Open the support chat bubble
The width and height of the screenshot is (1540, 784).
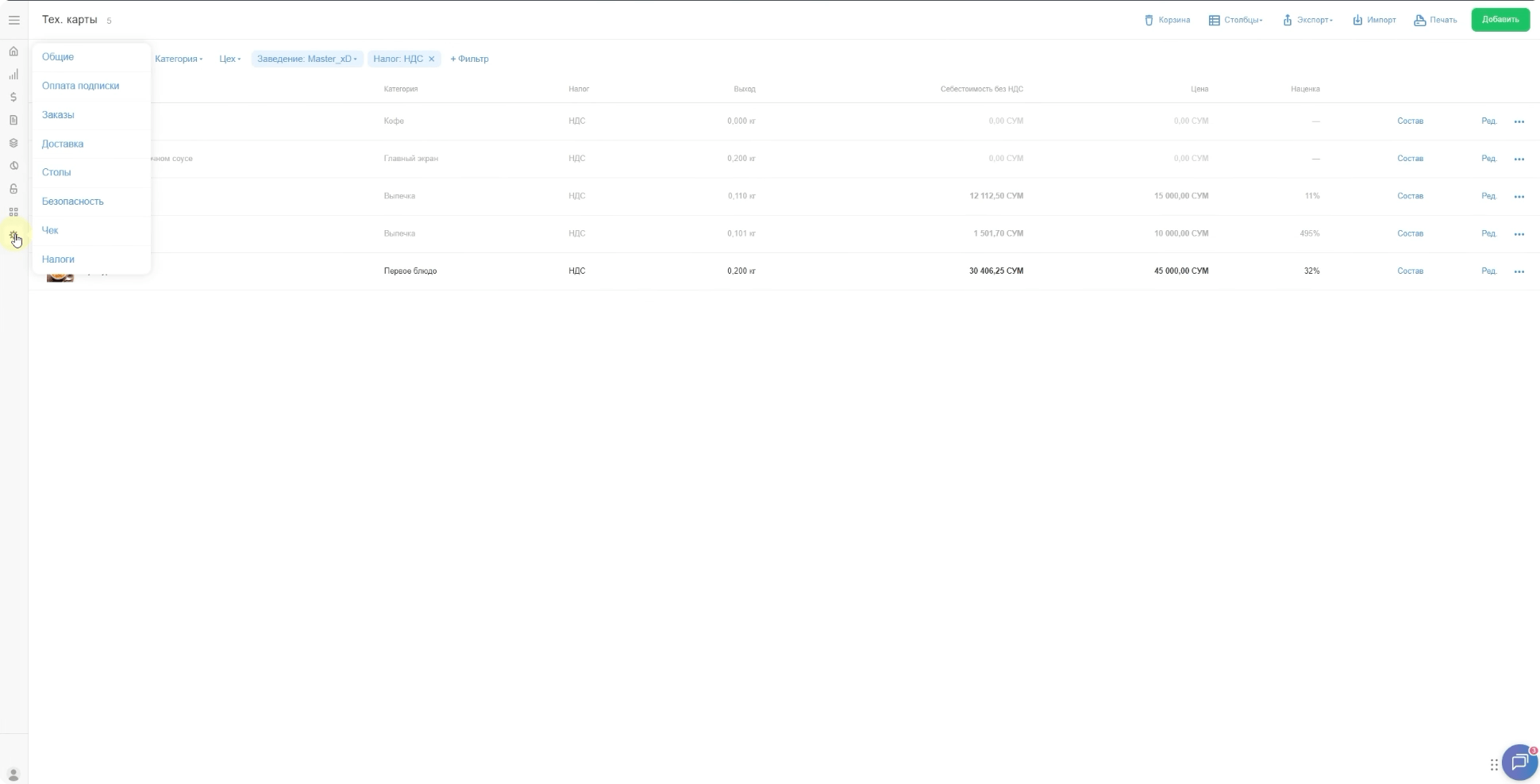pyautogui.click(x=1519, y=763)
